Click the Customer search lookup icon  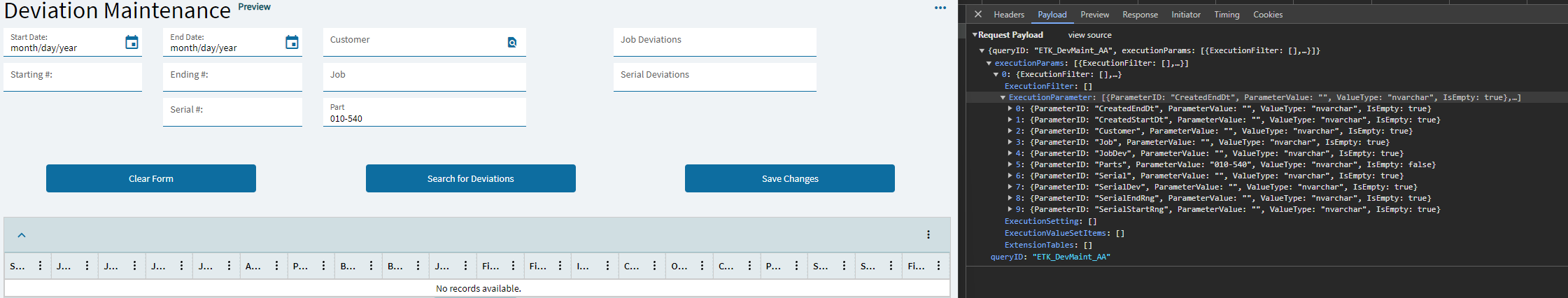(512, 43)
